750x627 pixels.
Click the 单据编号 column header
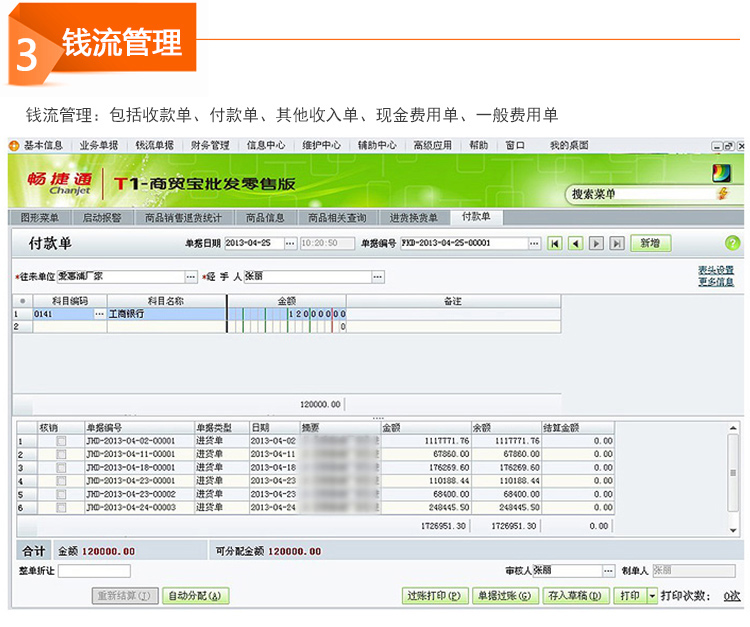coord(139,427)
